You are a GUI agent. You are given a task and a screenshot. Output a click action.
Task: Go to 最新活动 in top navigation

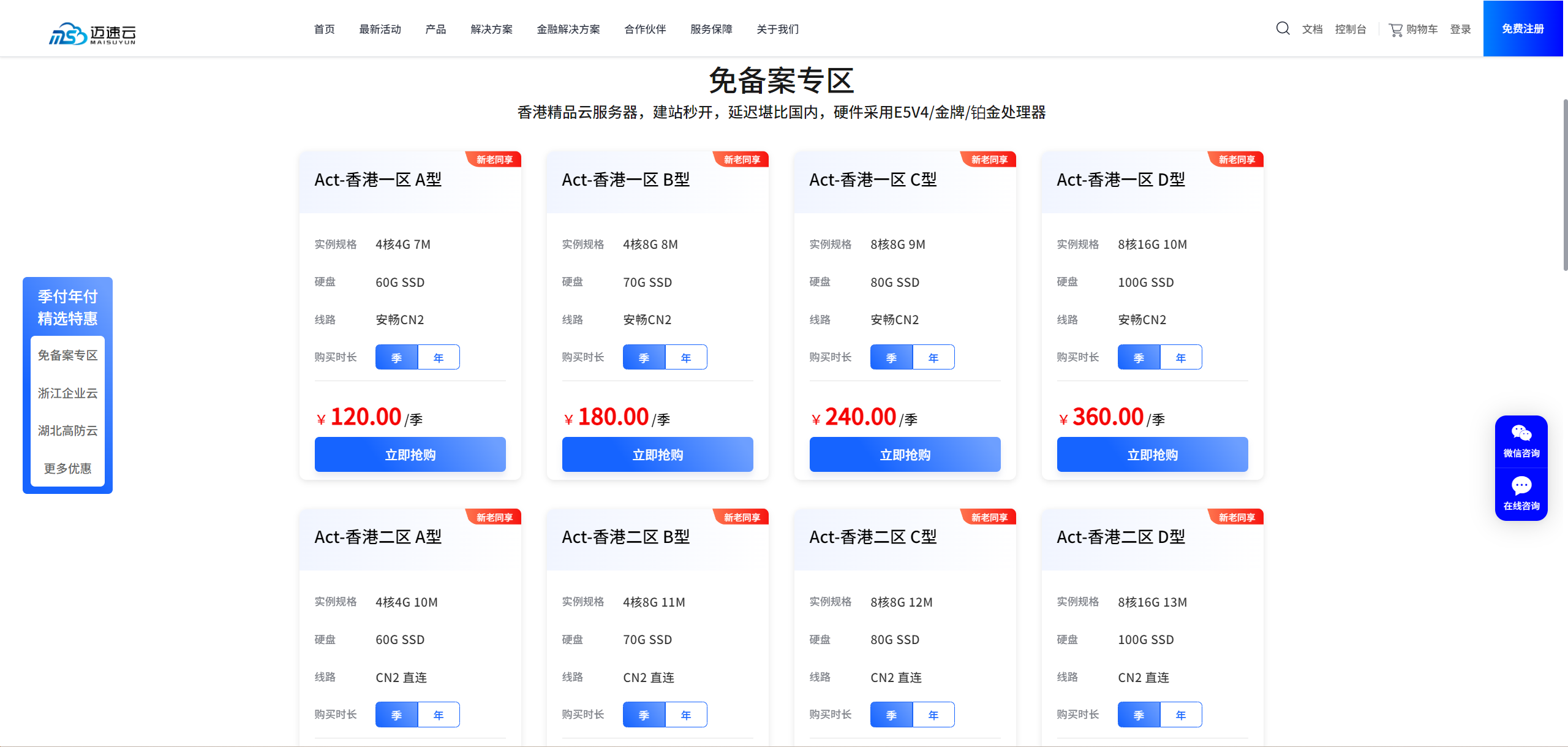point(380,29)
